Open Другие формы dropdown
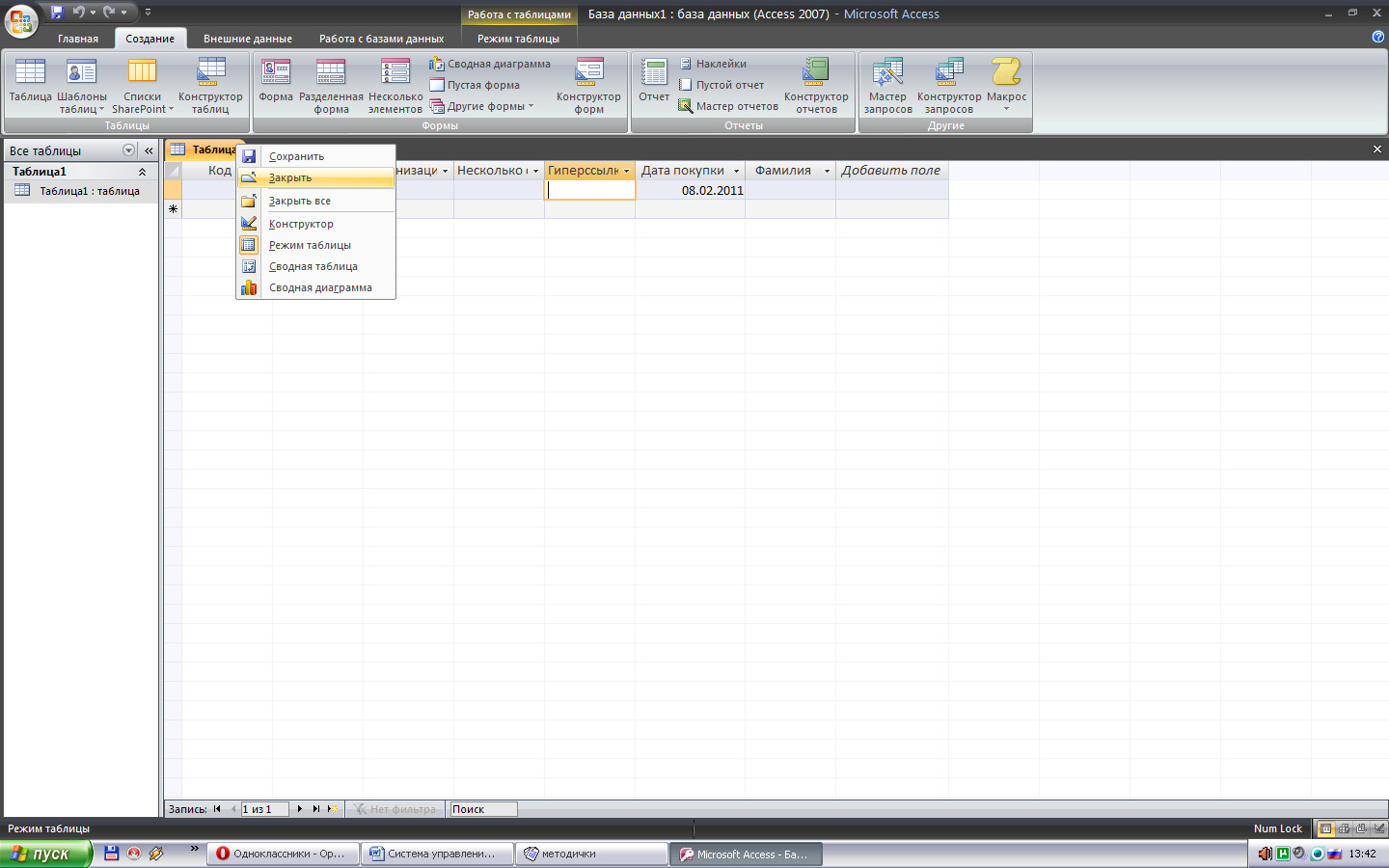1389x868 pixels. [x=481, y=106]
